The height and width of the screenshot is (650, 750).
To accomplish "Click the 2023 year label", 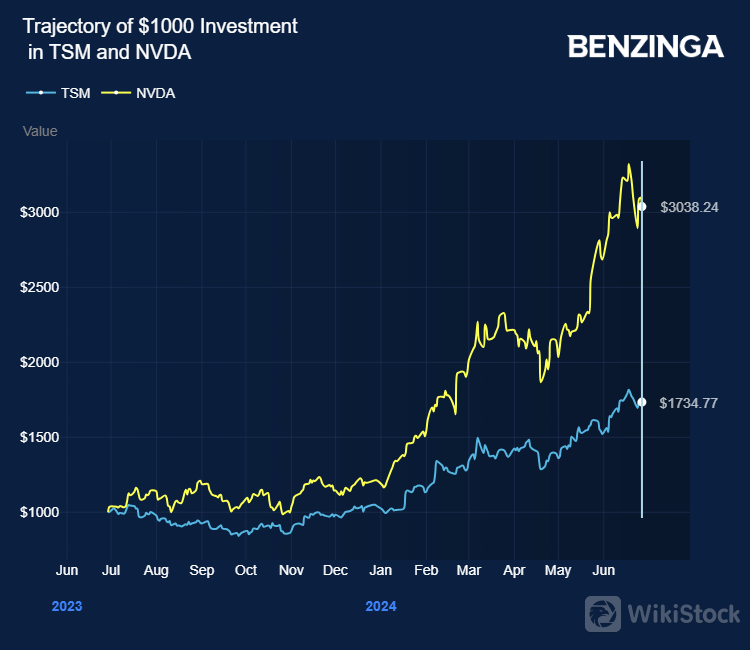I will 66,606.
